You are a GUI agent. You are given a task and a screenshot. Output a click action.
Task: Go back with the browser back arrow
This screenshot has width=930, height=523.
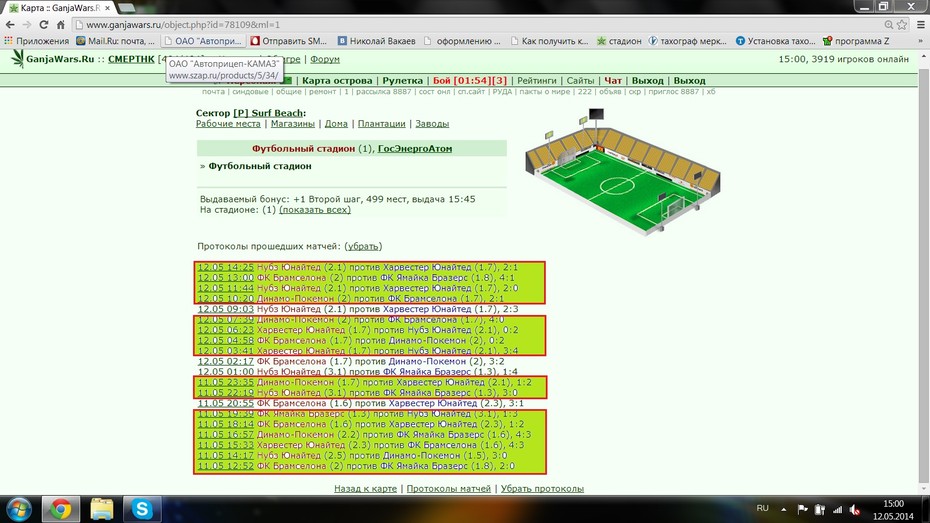coord(10,25)
